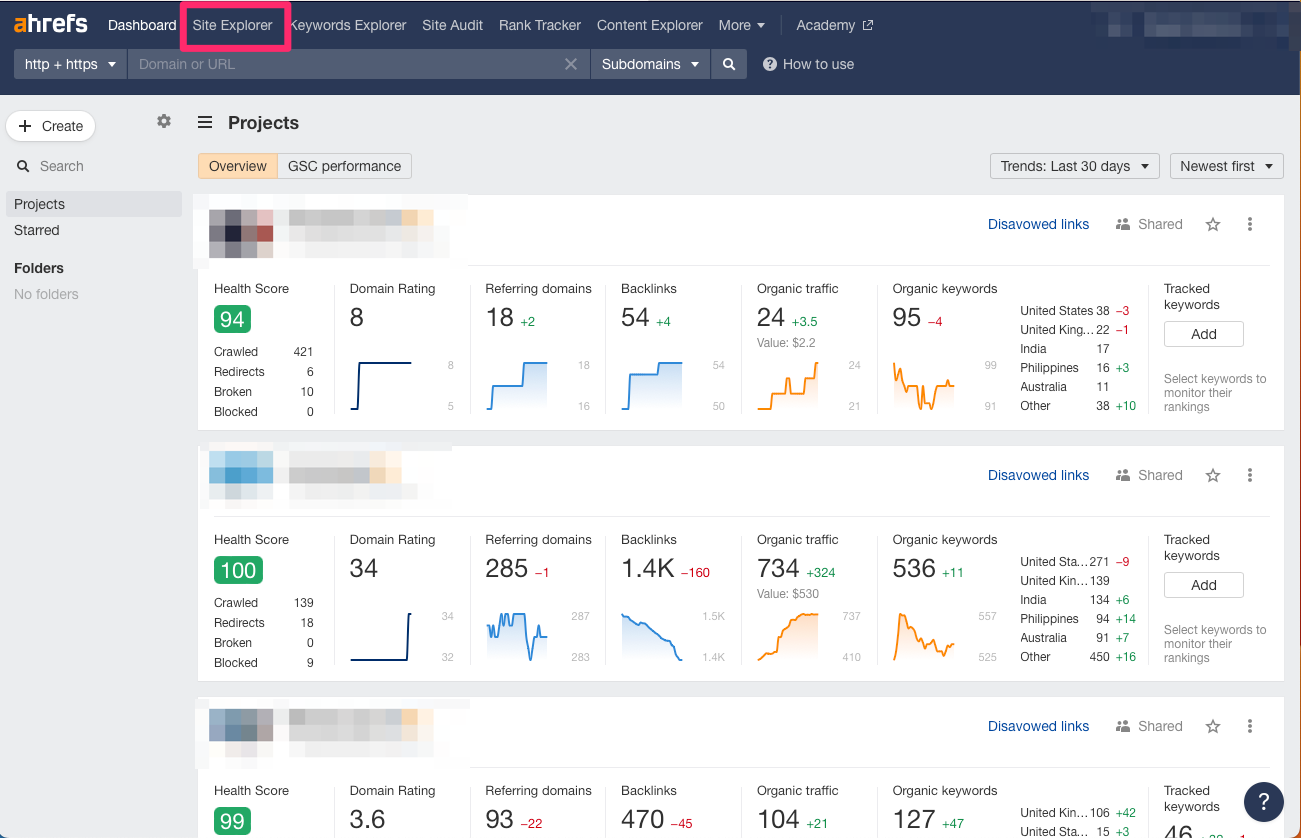Open Disavowed links for Health Score 99 project
The height and width of the screenshot is (838, 1301).
(x=1038, y=726)
